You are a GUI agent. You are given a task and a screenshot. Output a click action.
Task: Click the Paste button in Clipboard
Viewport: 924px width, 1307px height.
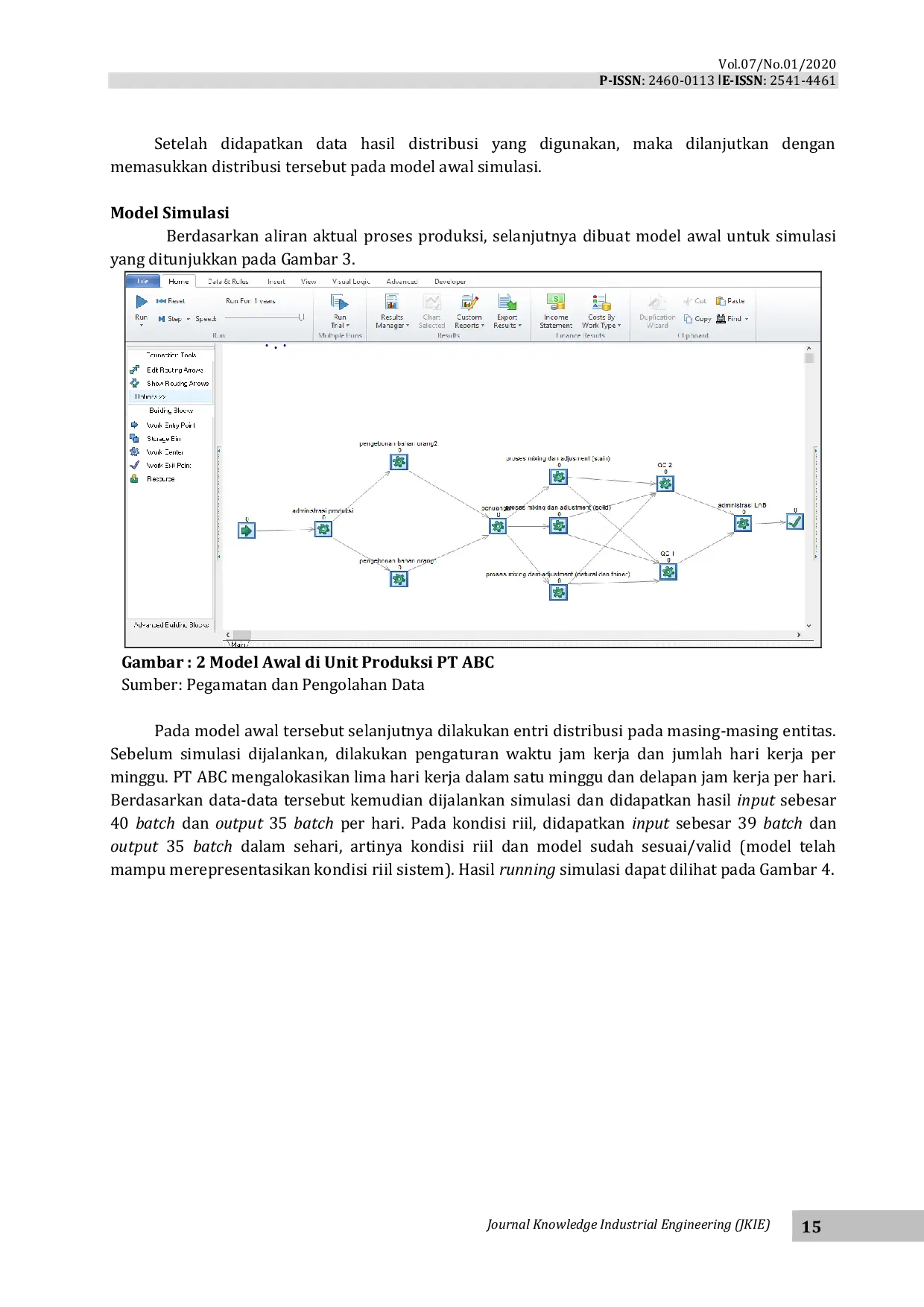[730, 301]
